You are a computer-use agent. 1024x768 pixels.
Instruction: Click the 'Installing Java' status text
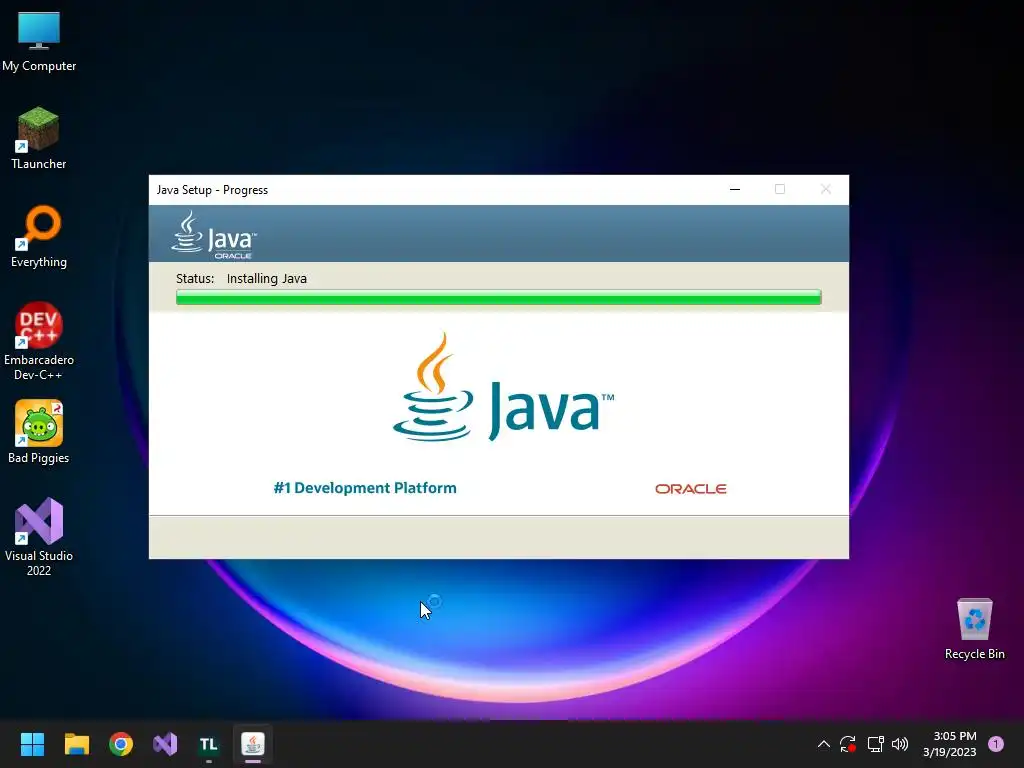click(x=266, y=278)
